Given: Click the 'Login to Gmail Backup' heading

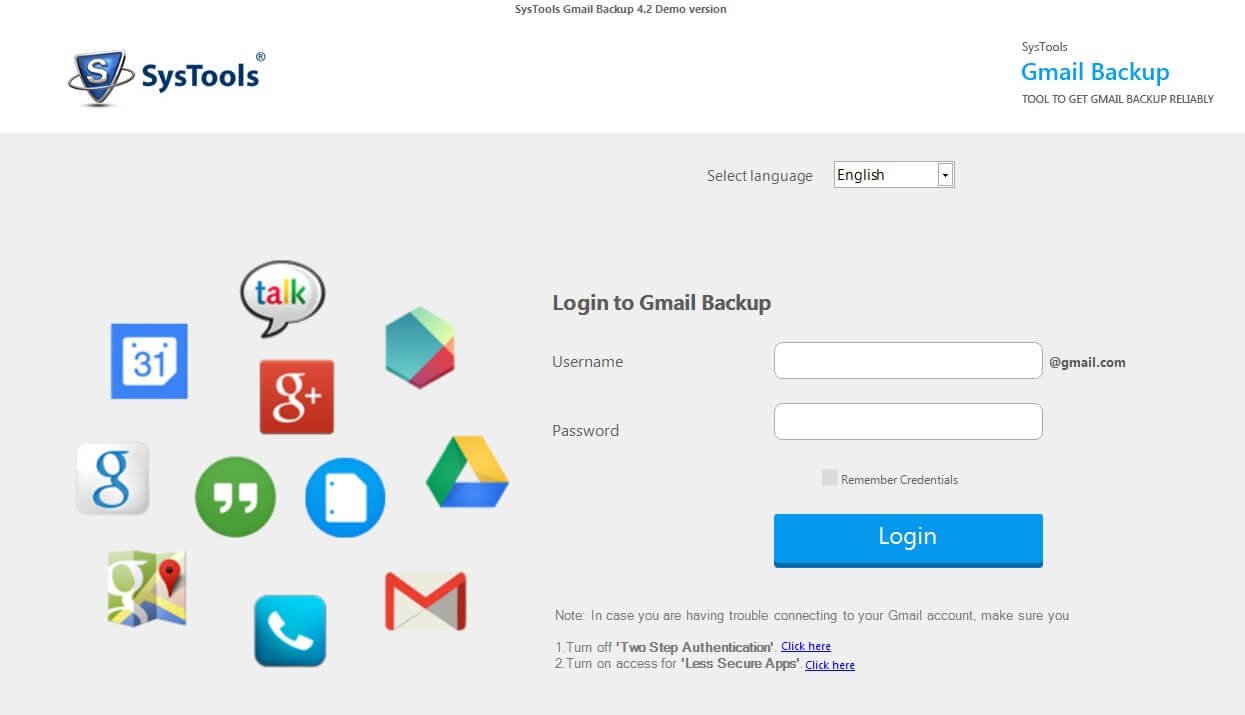Looking at the screenshot, I should [662, 303].
